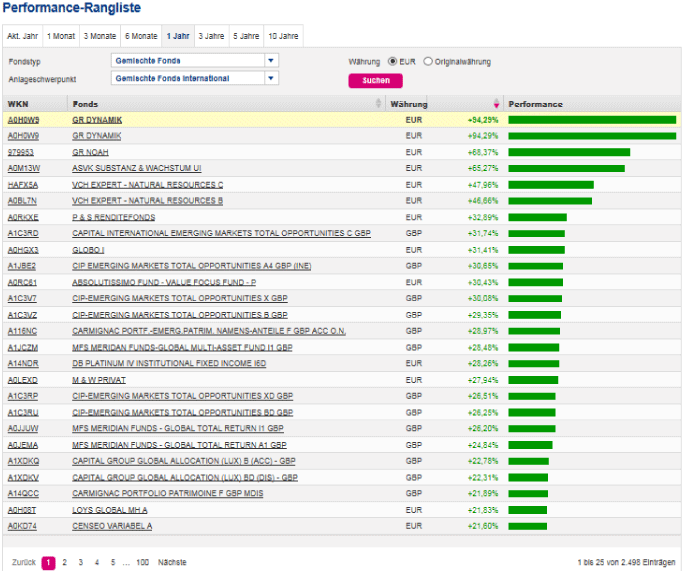Jump to page 100 of results
684x571 pixels.
point(143,562)
